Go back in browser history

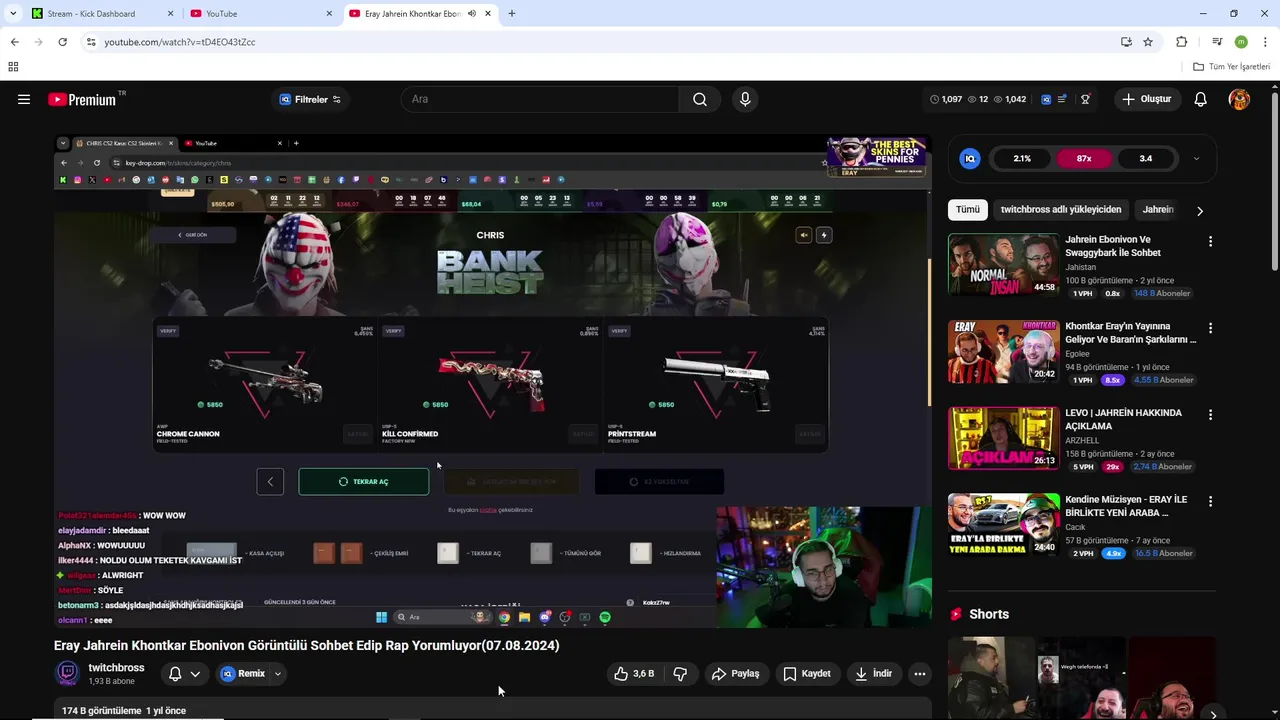click(x=14, y=42)
